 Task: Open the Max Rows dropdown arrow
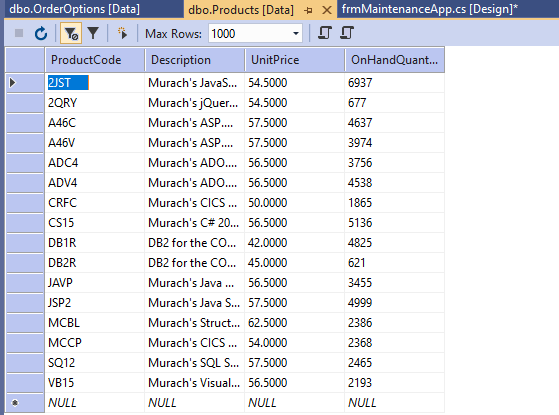pos(296,34)
